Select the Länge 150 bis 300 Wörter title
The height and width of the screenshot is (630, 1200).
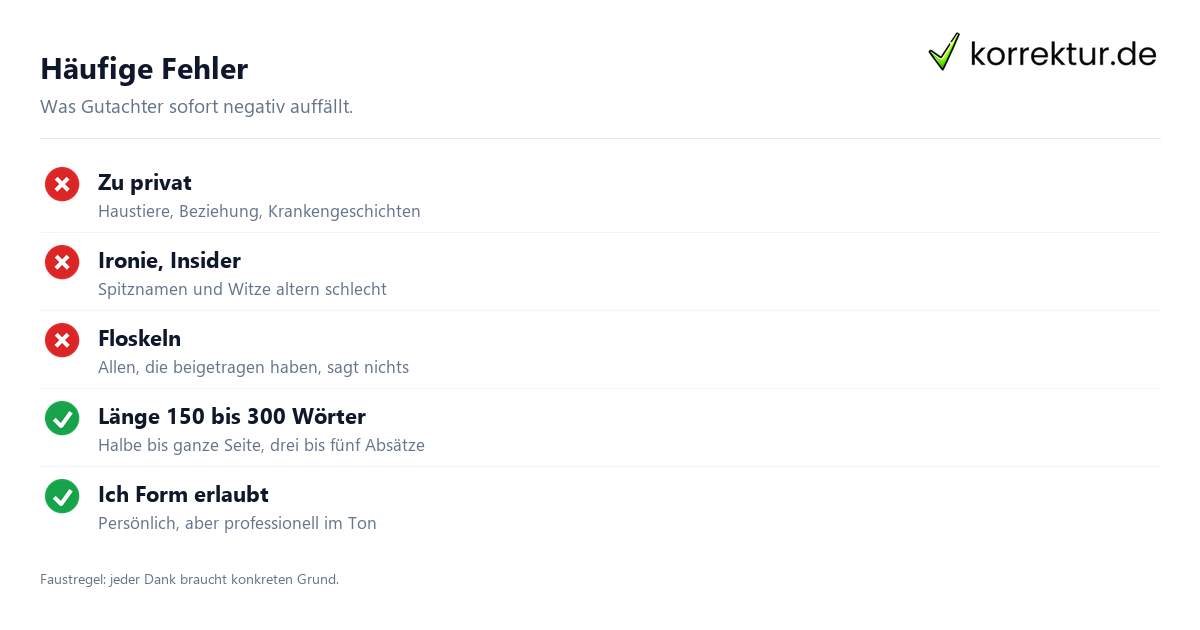(232, 416)
